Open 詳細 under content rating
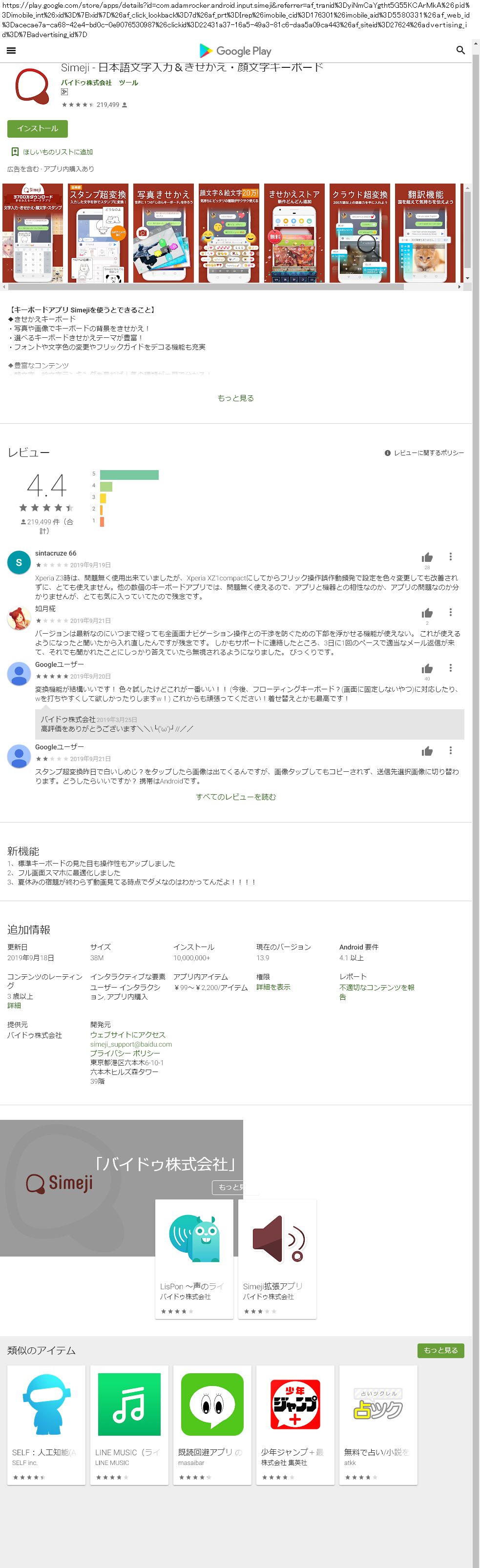The image size is (480, 1568). coord(14,1006)
